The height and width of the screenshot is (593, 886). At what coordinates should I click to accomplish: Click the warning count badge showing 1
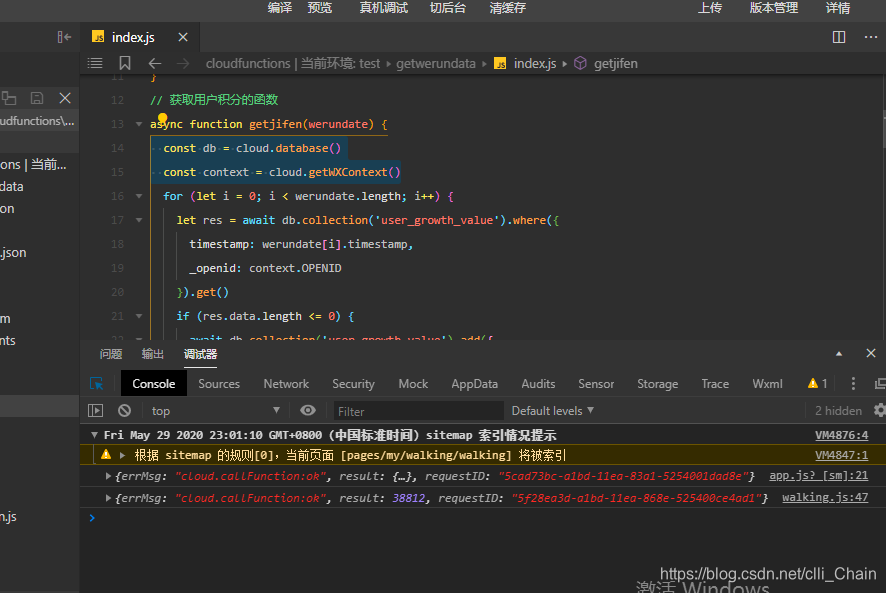tap(818, 384)
